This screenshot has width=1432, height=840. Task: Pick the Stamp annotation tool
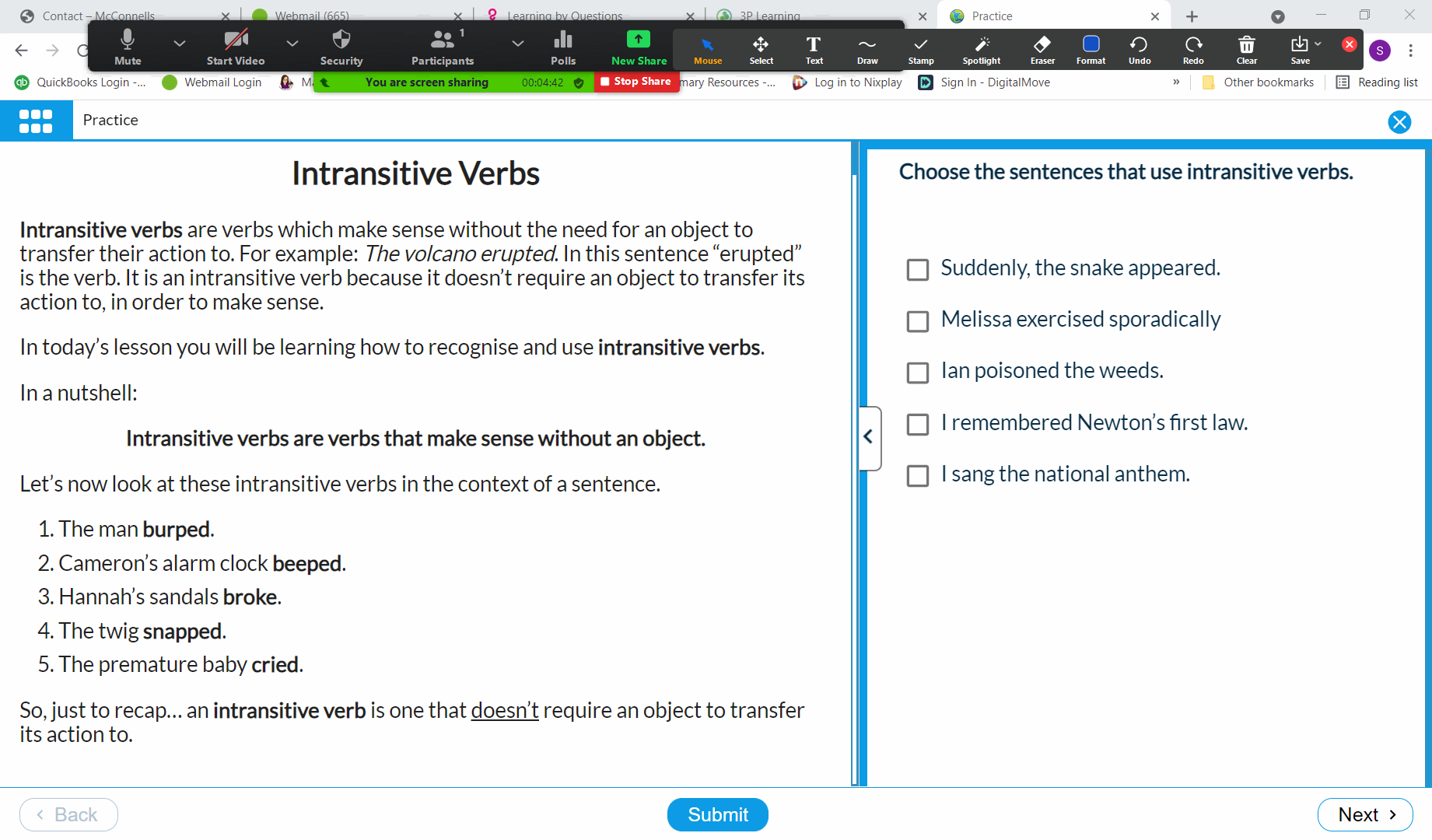click(920, 49)
